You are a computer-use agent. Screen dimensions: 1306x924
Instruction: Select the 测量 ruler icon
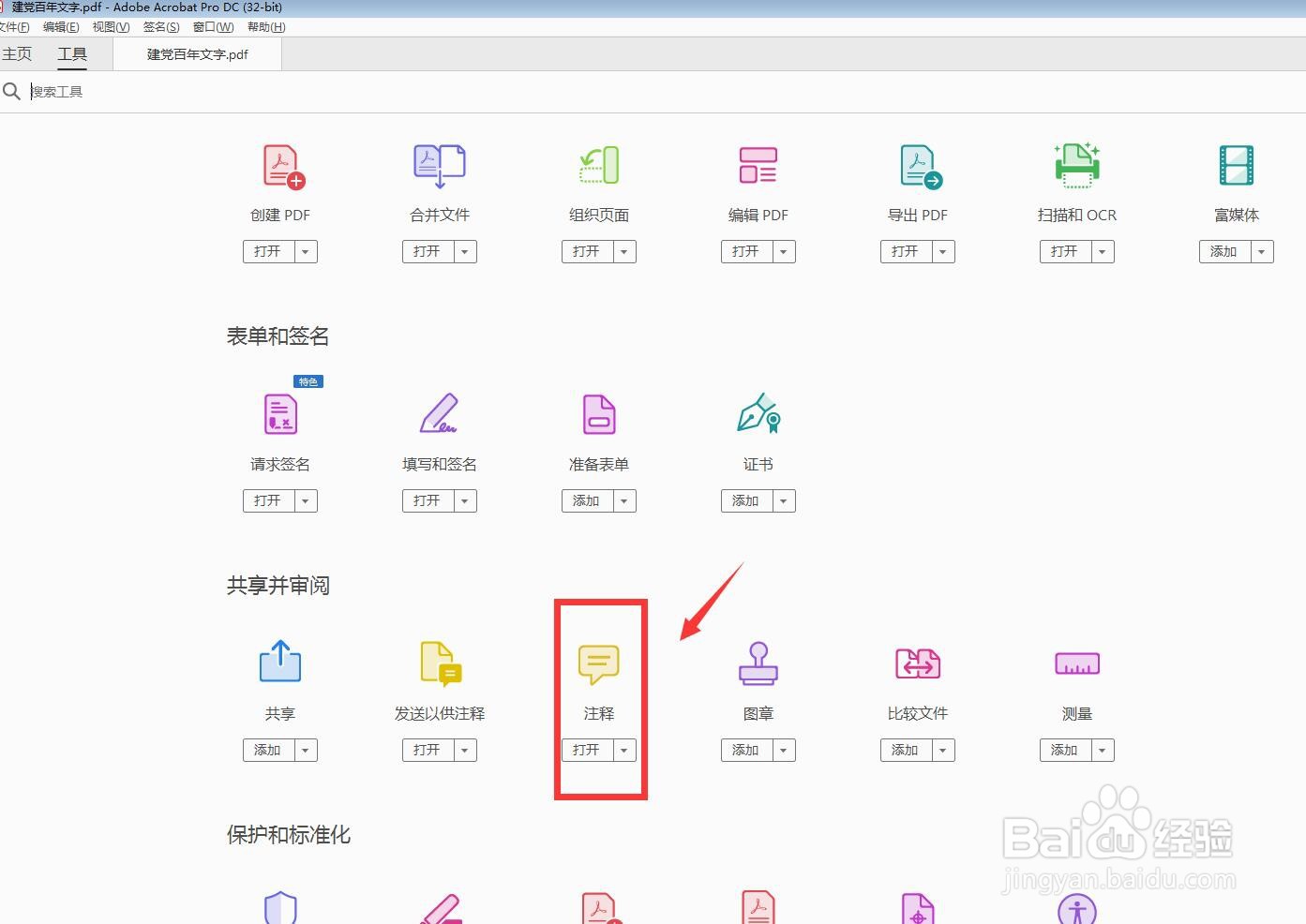click(1077, 663)
